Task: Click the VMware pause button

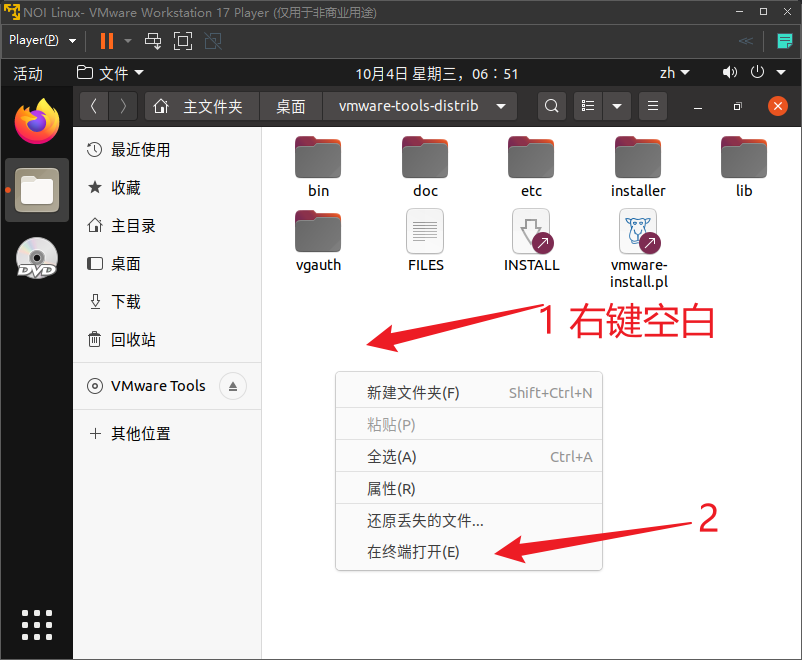Action: click(107, 41)
